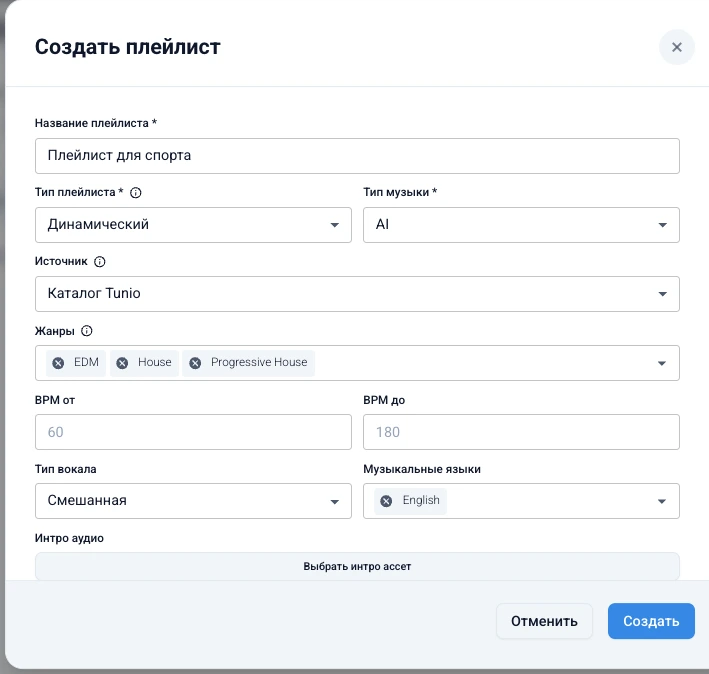Open the Тип вокала dropdown

[193, 501]
